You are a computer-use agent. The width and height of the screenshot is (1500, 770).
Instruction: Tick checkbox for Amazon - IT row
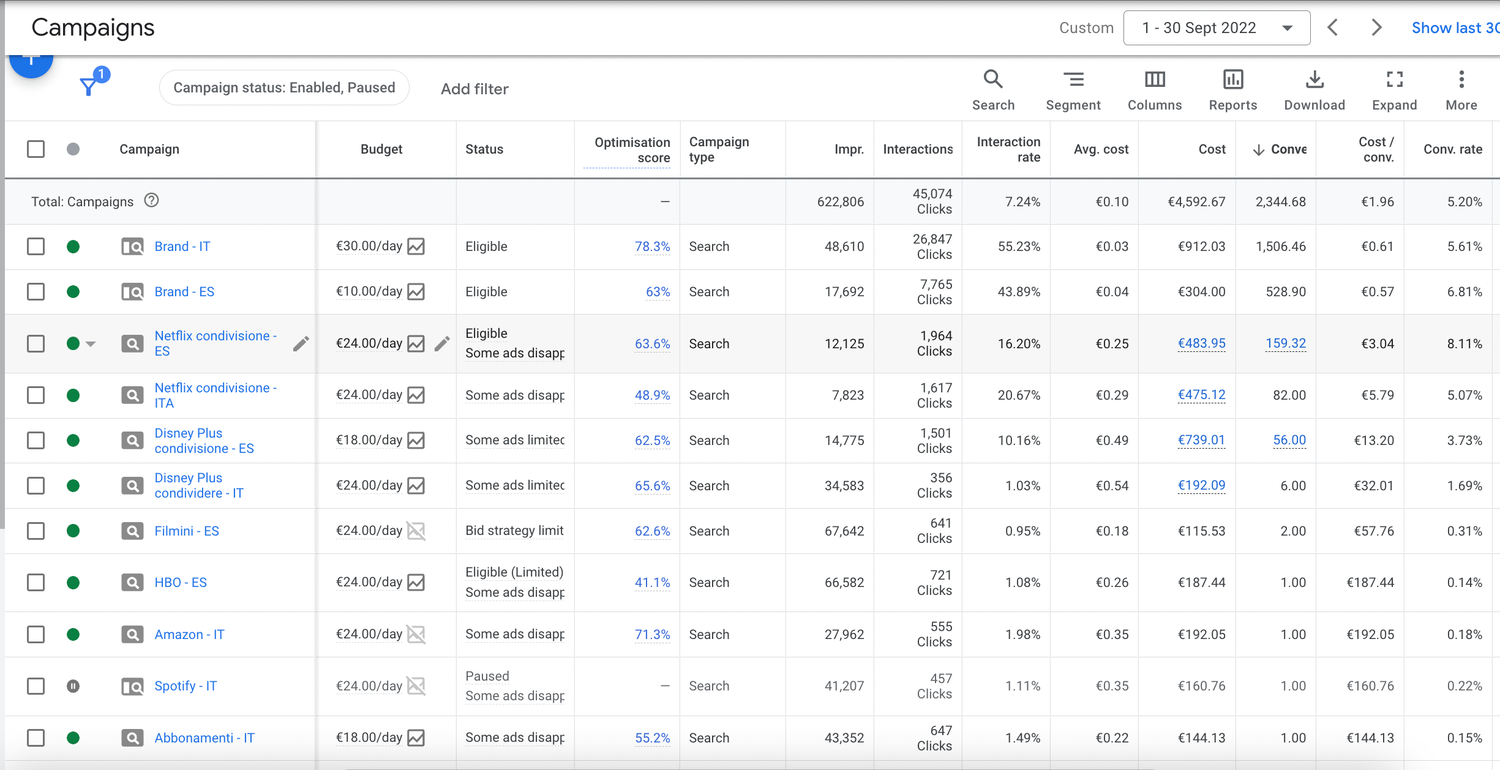[x=36, y=634]
